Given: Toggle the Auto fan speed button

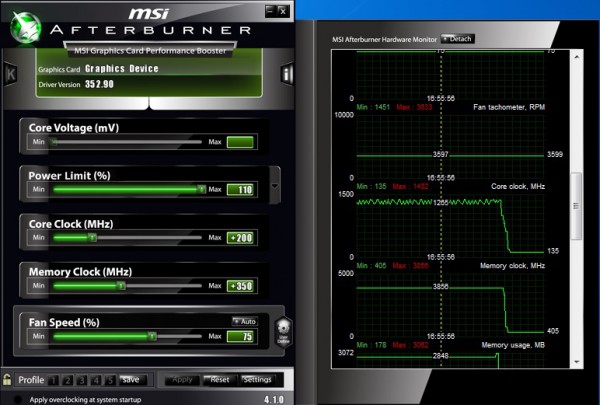Looking at the screenshot, I should [x=245, y=322].
